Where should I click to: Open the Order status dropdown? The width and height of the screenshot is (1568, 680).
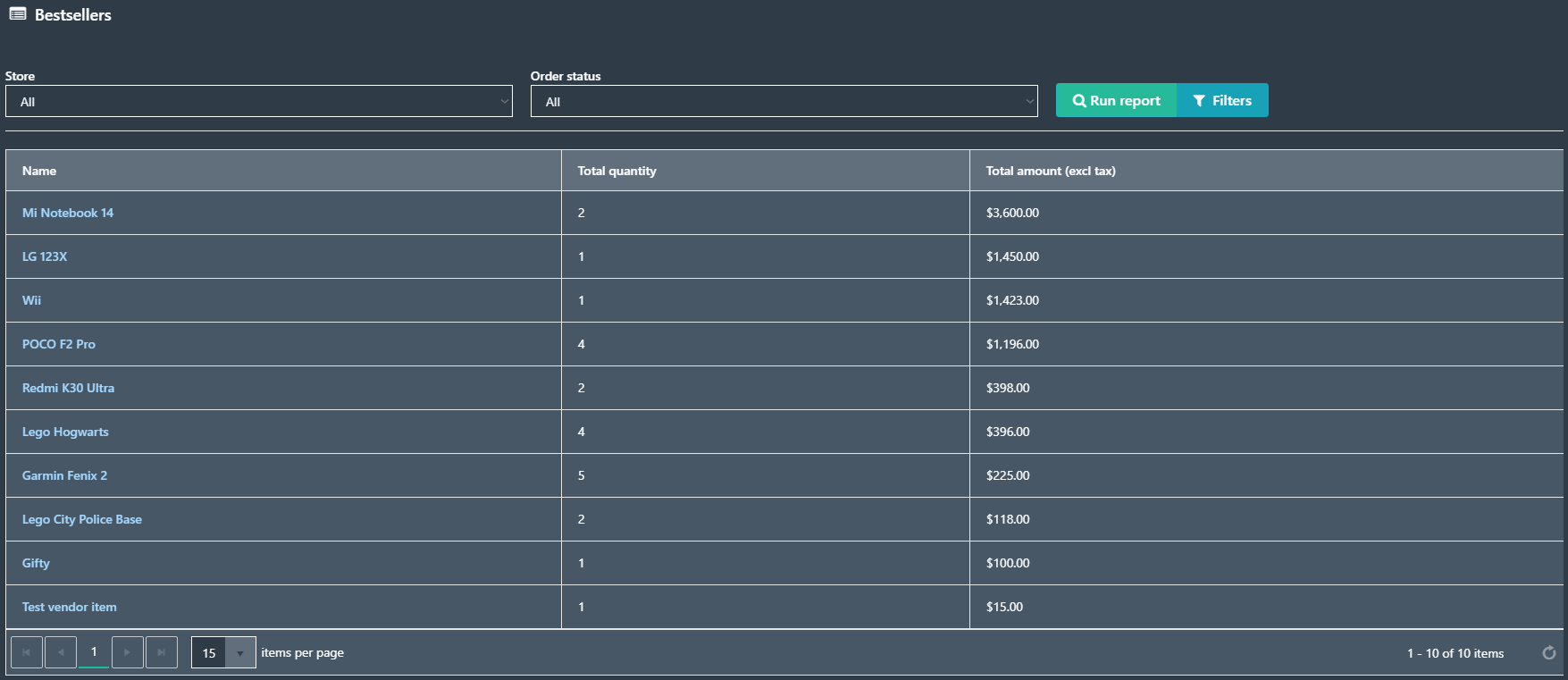784,101
